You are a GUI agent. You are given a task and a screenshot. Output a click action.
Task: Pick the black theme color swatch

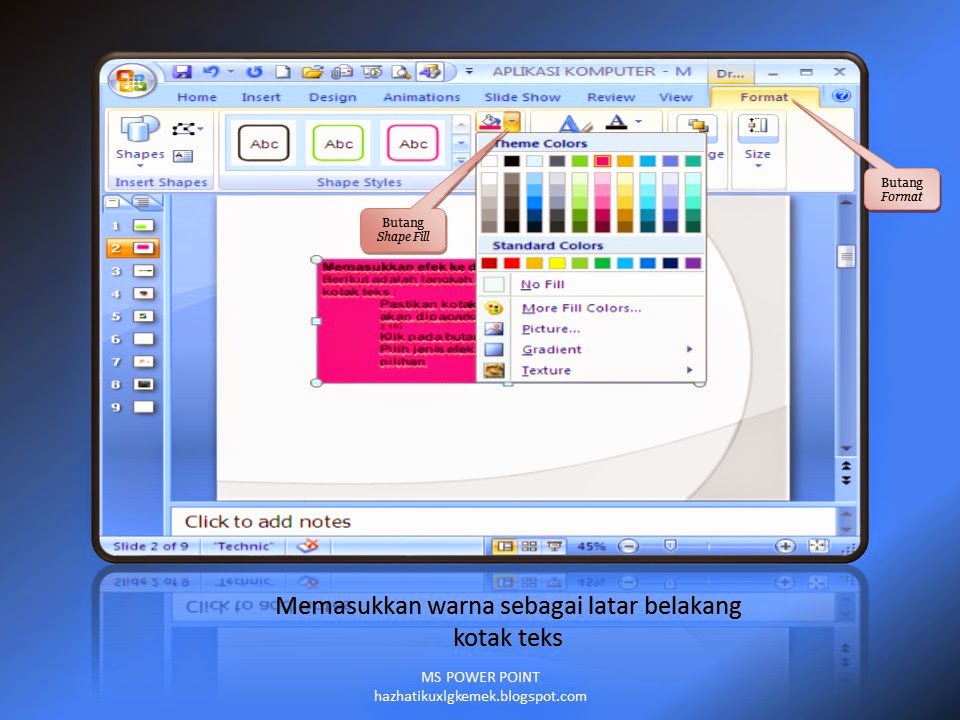[512, 161]
